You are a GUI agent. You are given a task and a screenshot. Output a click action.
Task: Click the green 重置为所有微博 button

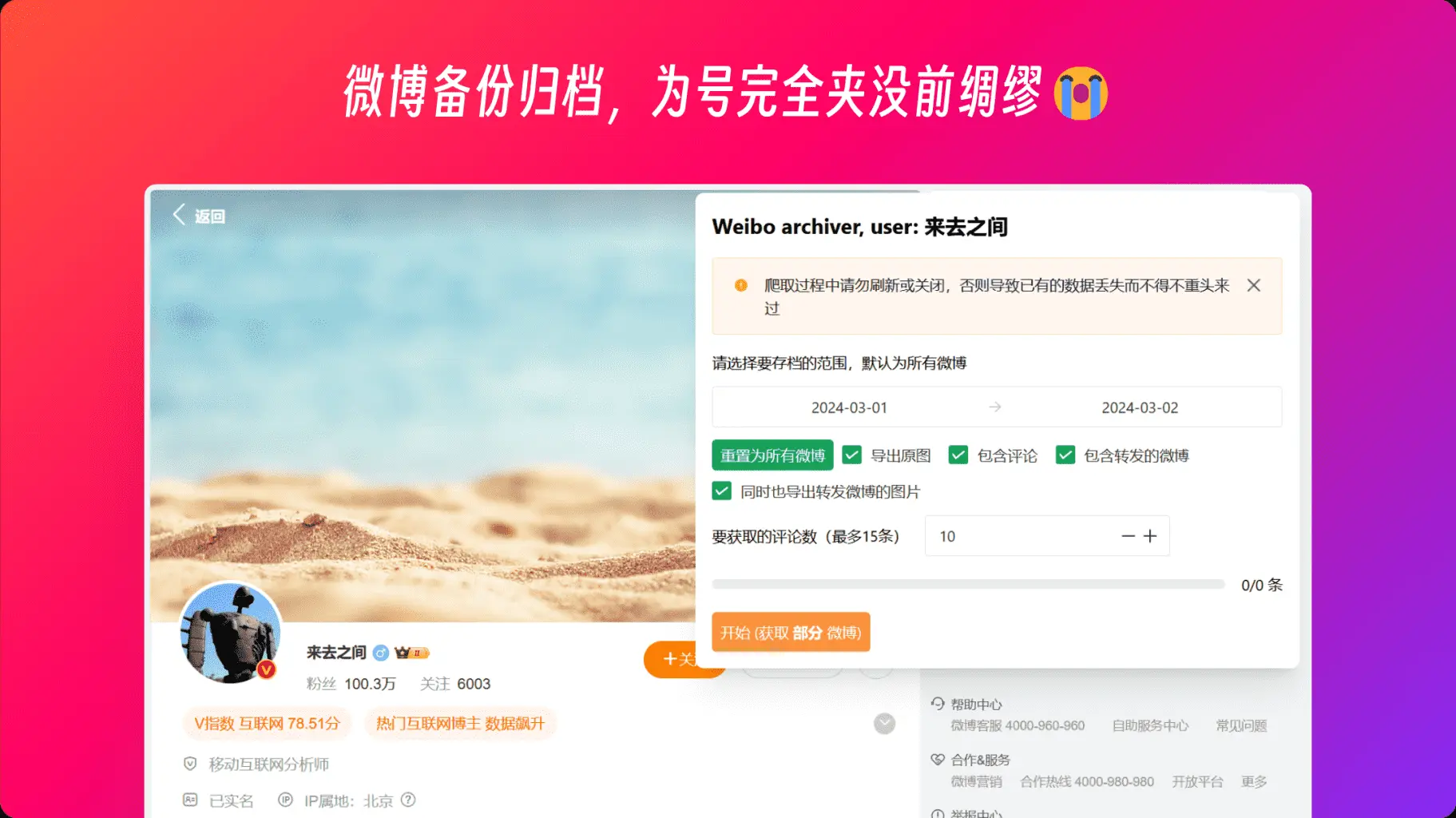click(x=772, y=455)
